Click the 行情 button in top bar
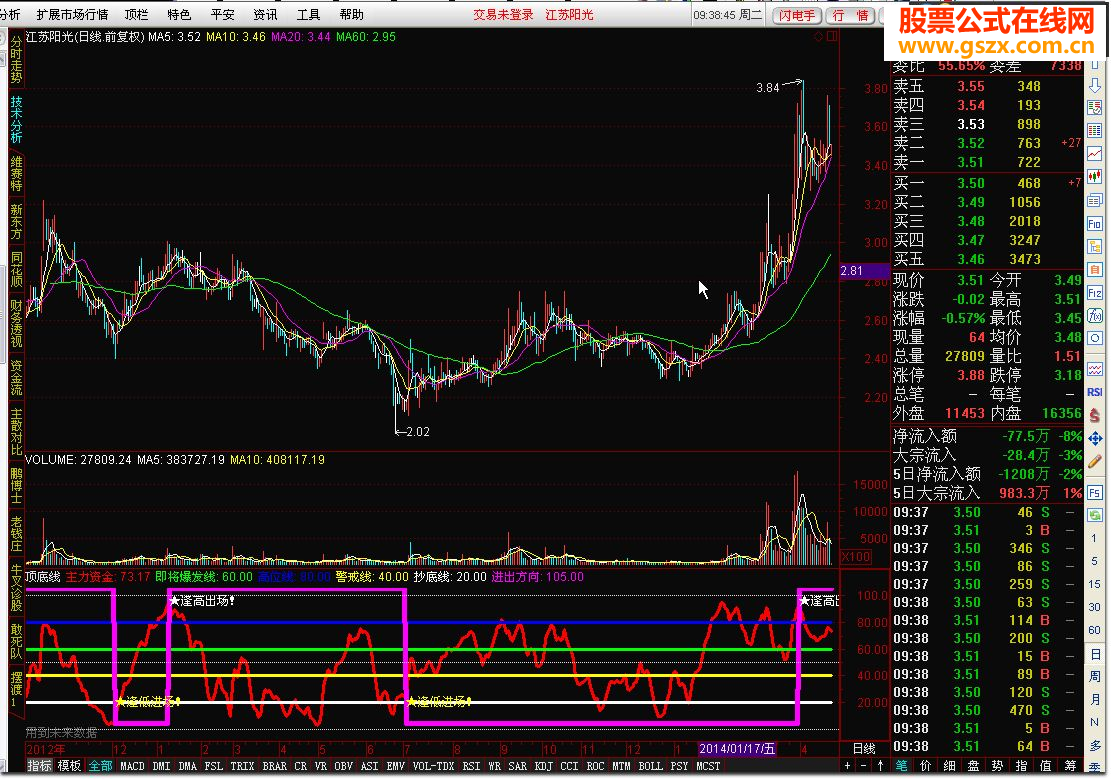This screenshot has width=1111, height=779. coord(850,15)
